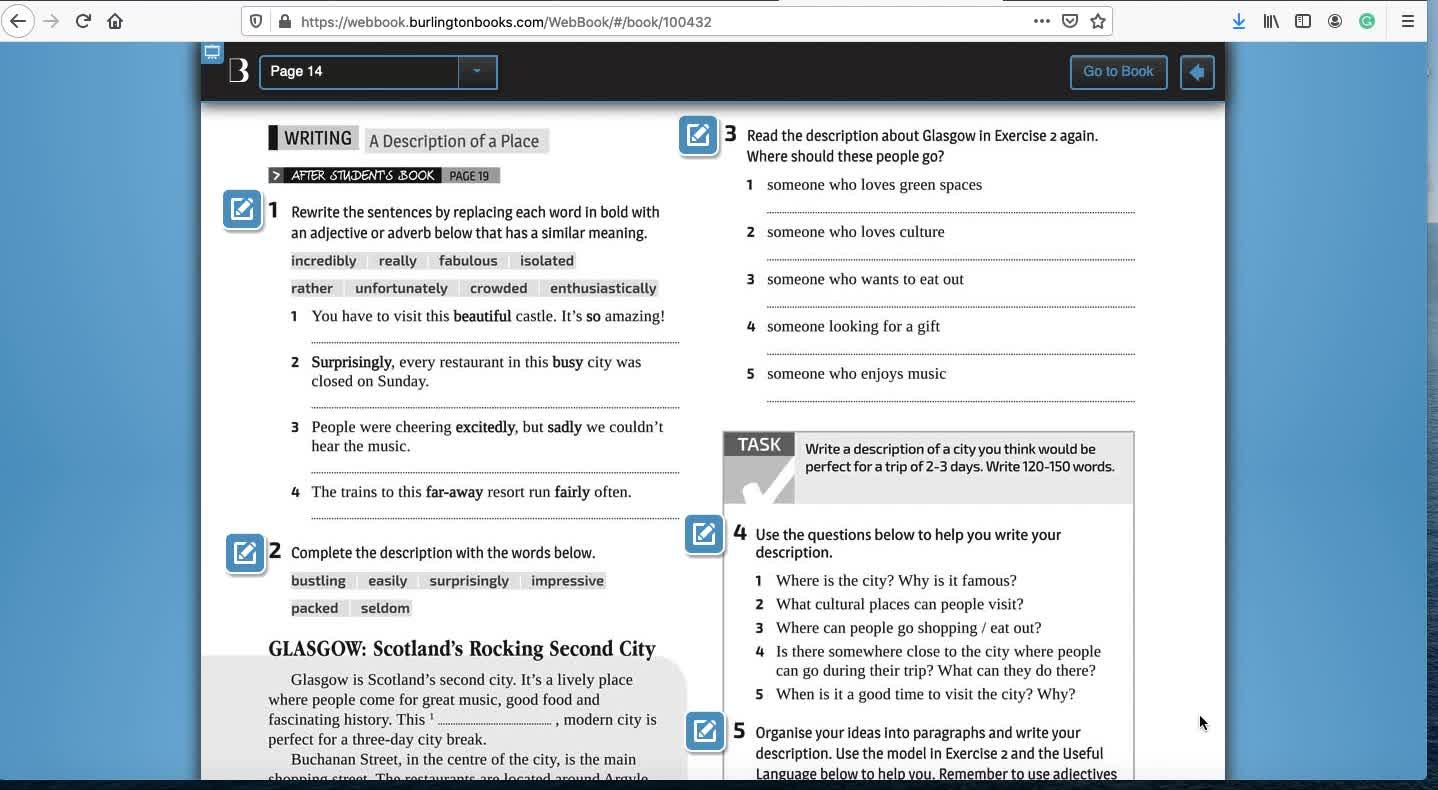
Task: Click the word 'unfortunately' in the word bank
Action: [402, 288]
